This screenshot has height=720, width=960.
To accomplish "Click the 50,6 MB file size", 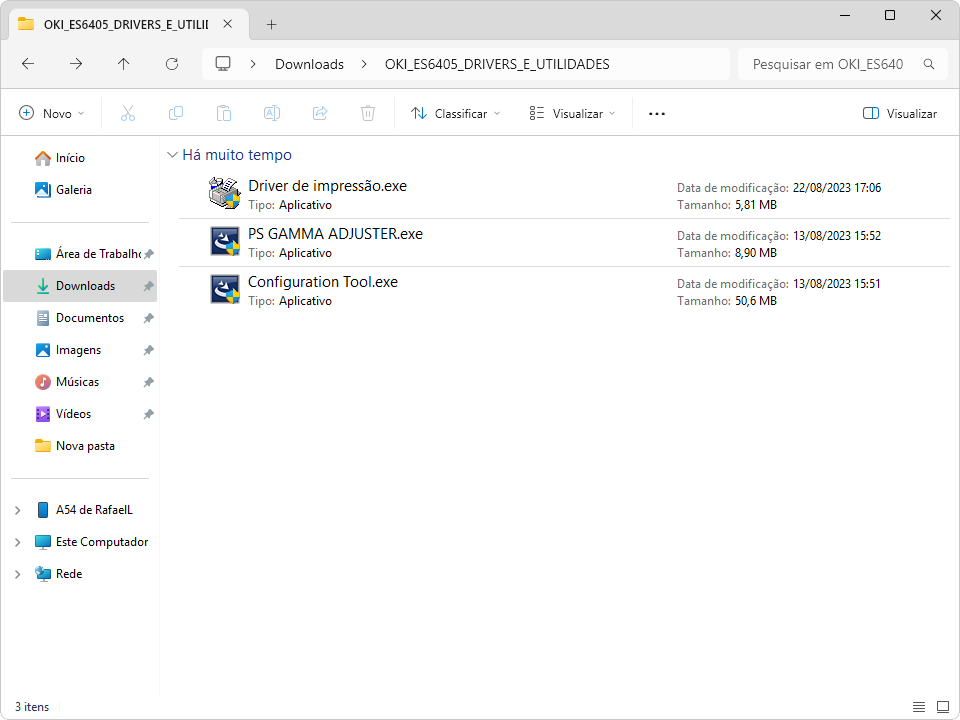I will [x=756, y=301].
